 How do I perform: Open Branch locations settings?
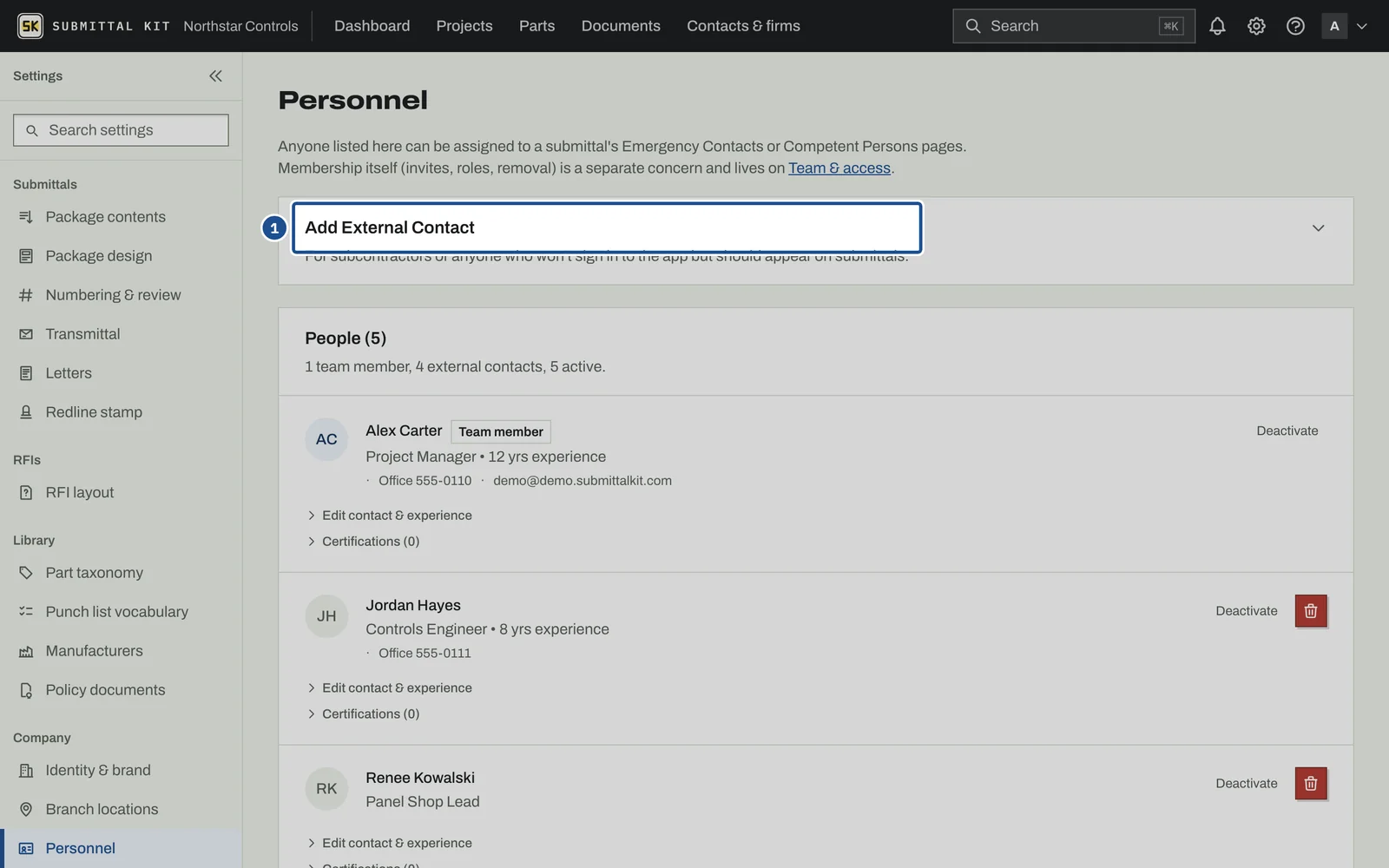click(x=121, y=809)
